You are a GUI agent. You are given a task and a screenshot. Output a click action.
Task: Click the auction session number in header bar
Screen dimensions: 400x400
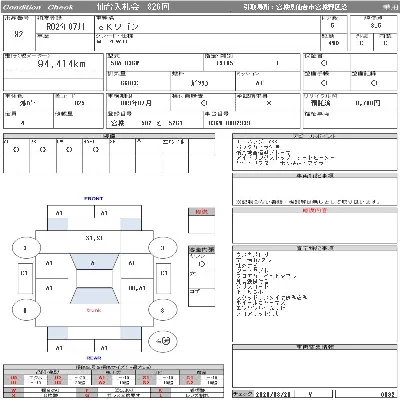158,7
